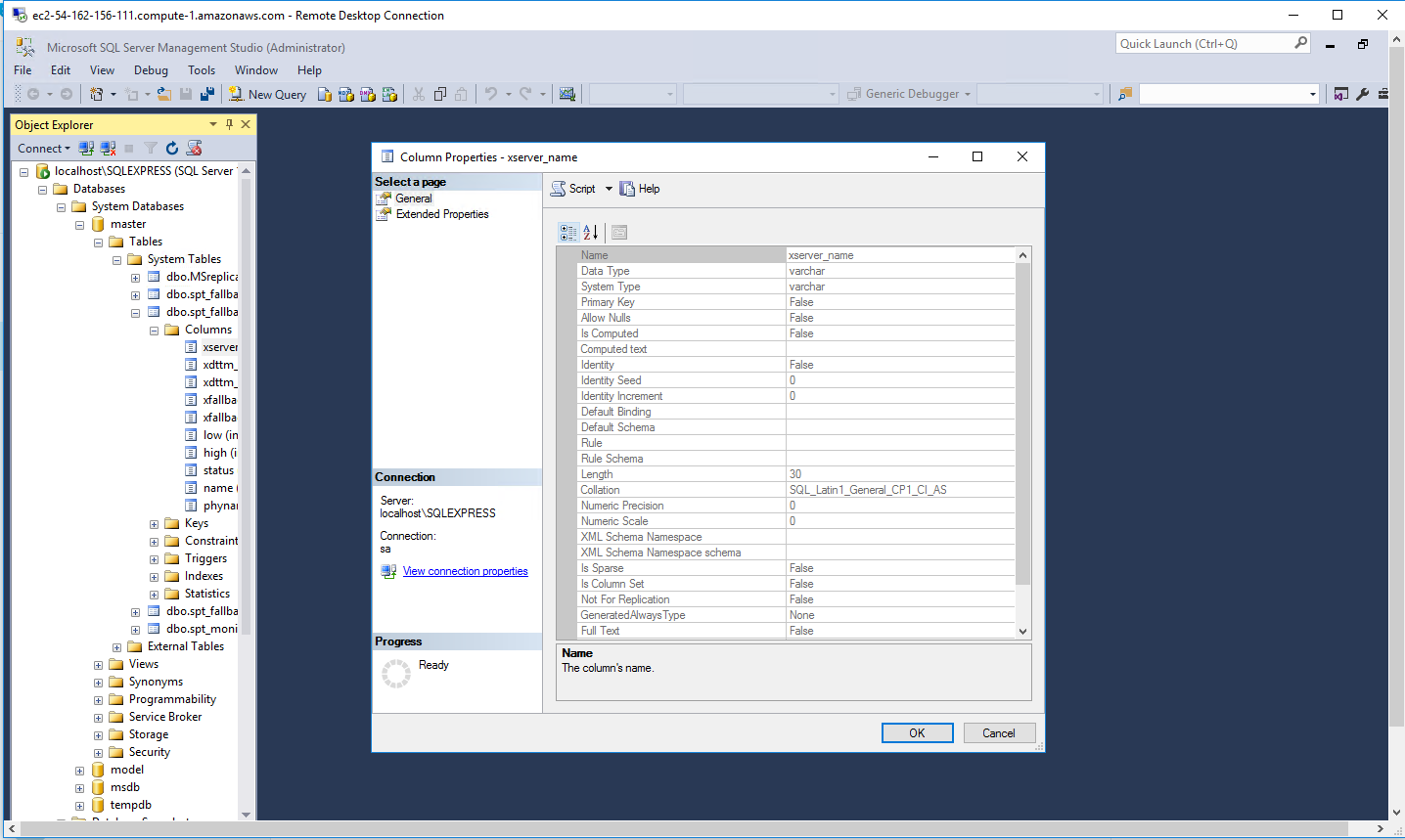The width and height of the screenshot is (1405, 840).
Task: Collapse the Columns folder node
Action: coord(154,331)
